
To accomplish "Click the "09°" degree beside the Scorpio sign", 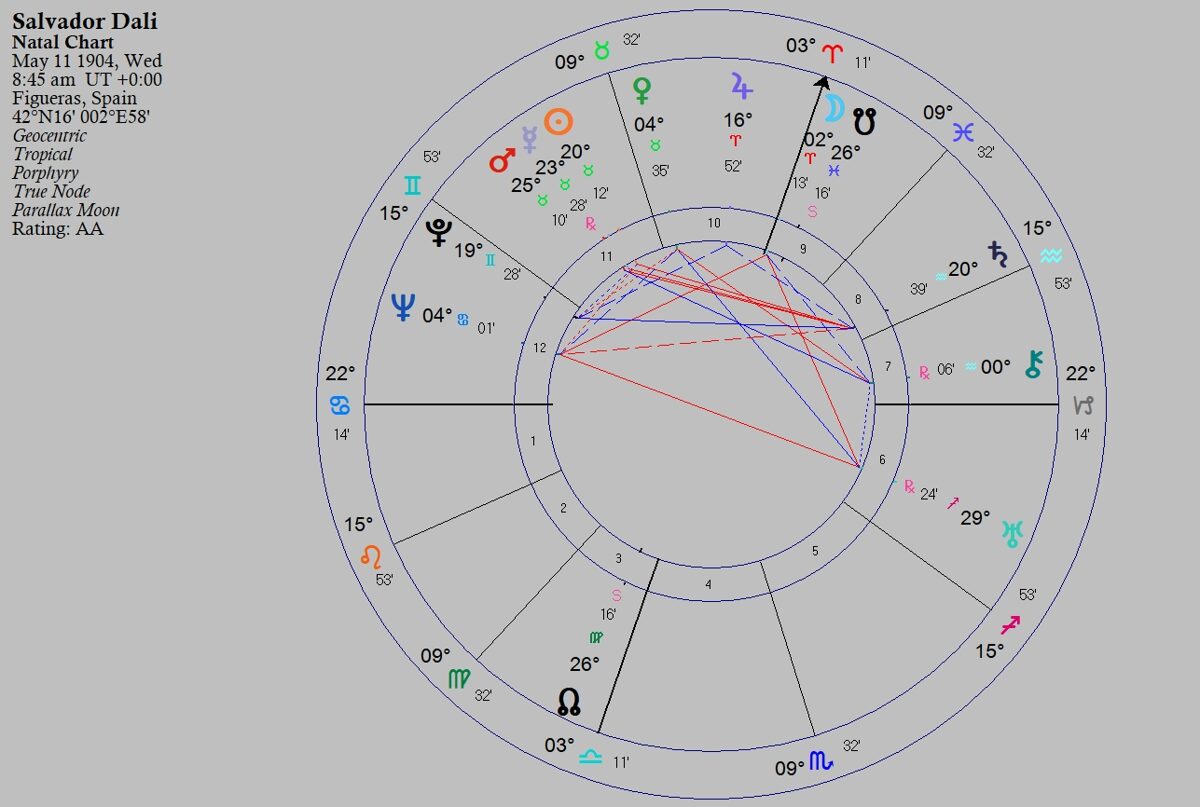I will pos(789,768).
